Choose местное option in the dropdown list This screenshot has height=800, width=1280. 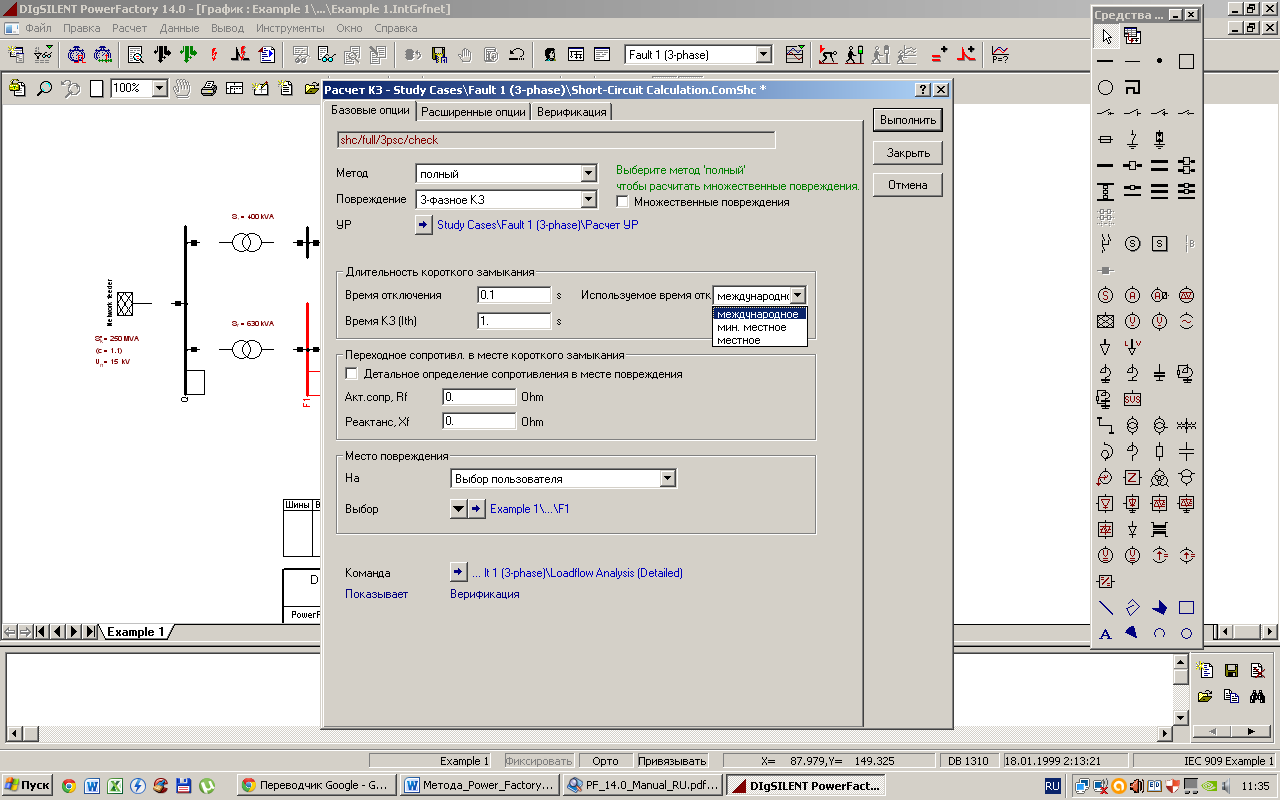click(x=760, y=340)
